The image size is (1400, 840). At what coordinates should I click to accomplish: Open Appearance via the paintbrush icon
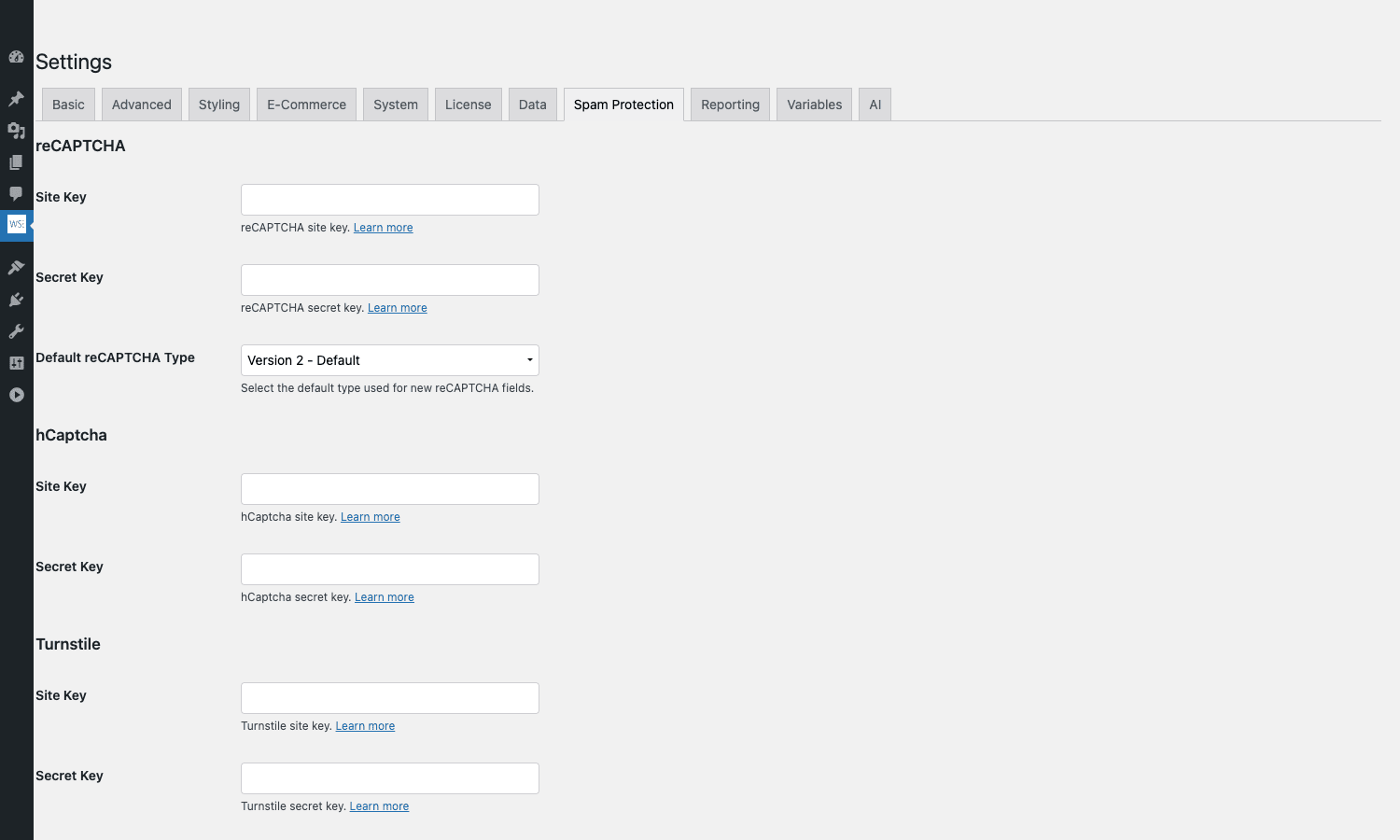[x=16, y=268]
